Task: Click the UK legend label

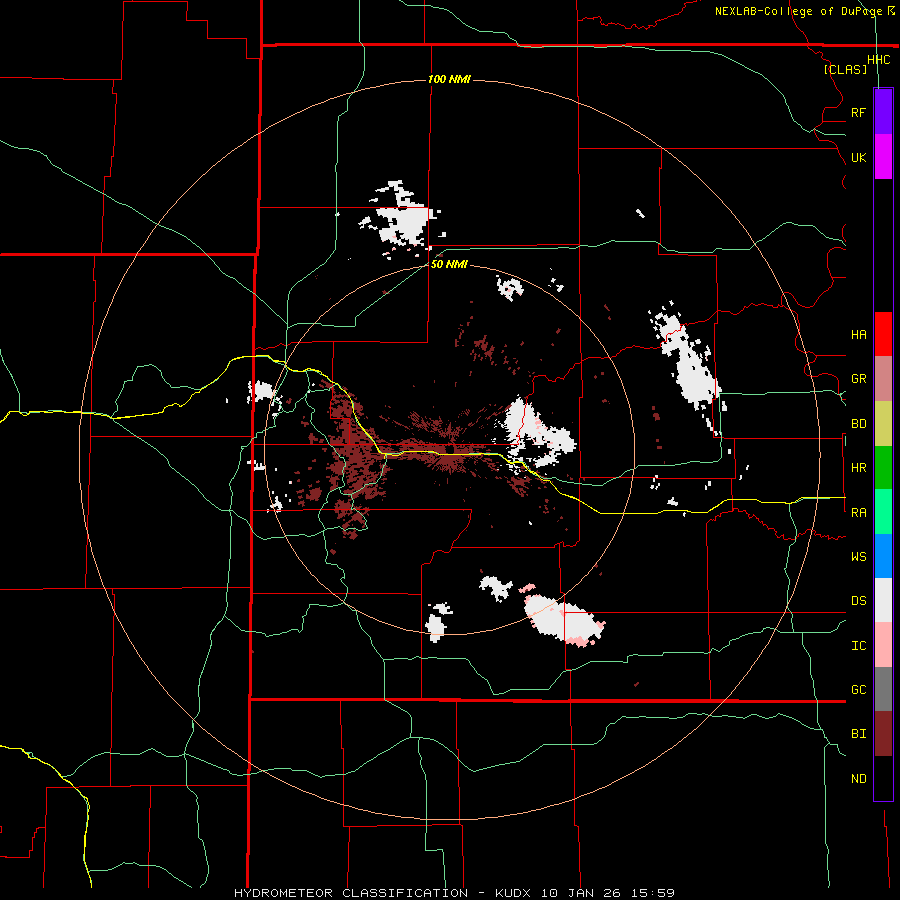Action: pyautogui.click(x=858, y=157)
